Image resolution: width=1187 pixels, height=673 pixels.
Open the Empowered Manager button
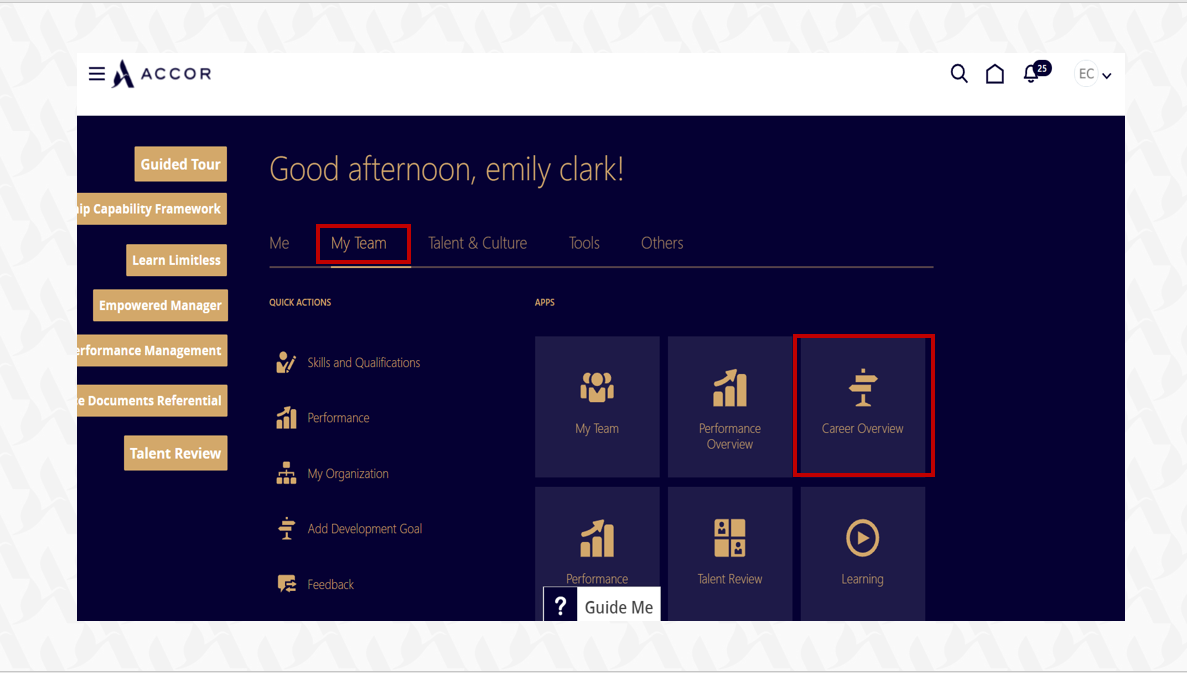pyautogui.click(x=160, y=305)
